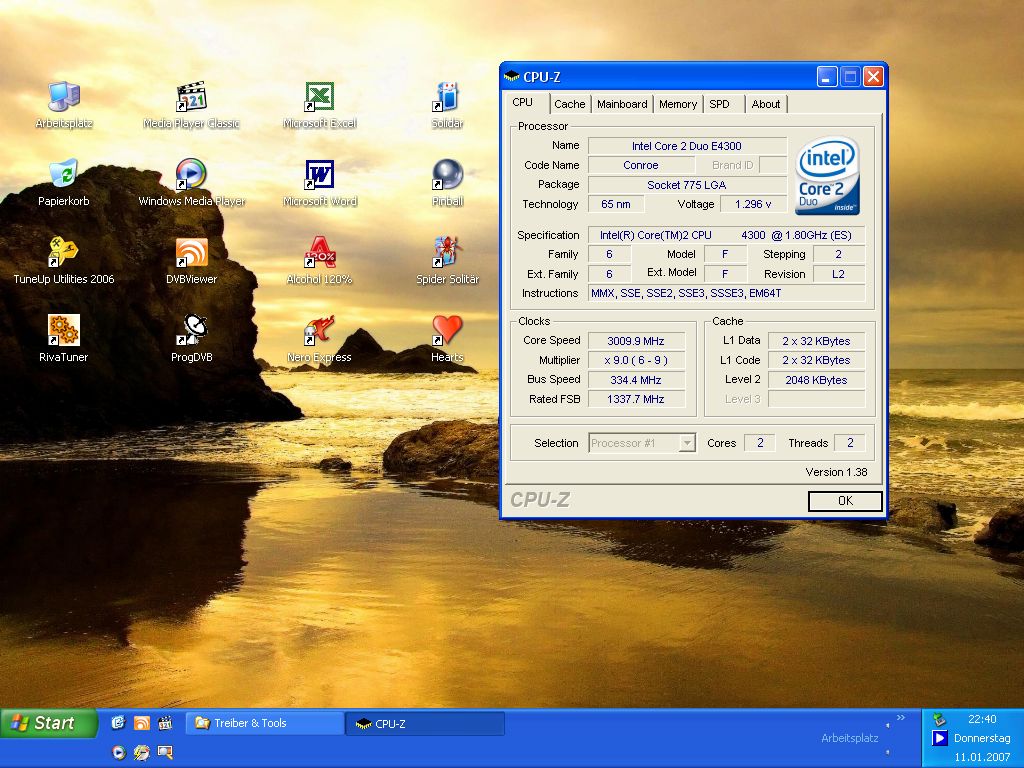
Task: Click the Technology value 65 nm
Action: [616, 204]
